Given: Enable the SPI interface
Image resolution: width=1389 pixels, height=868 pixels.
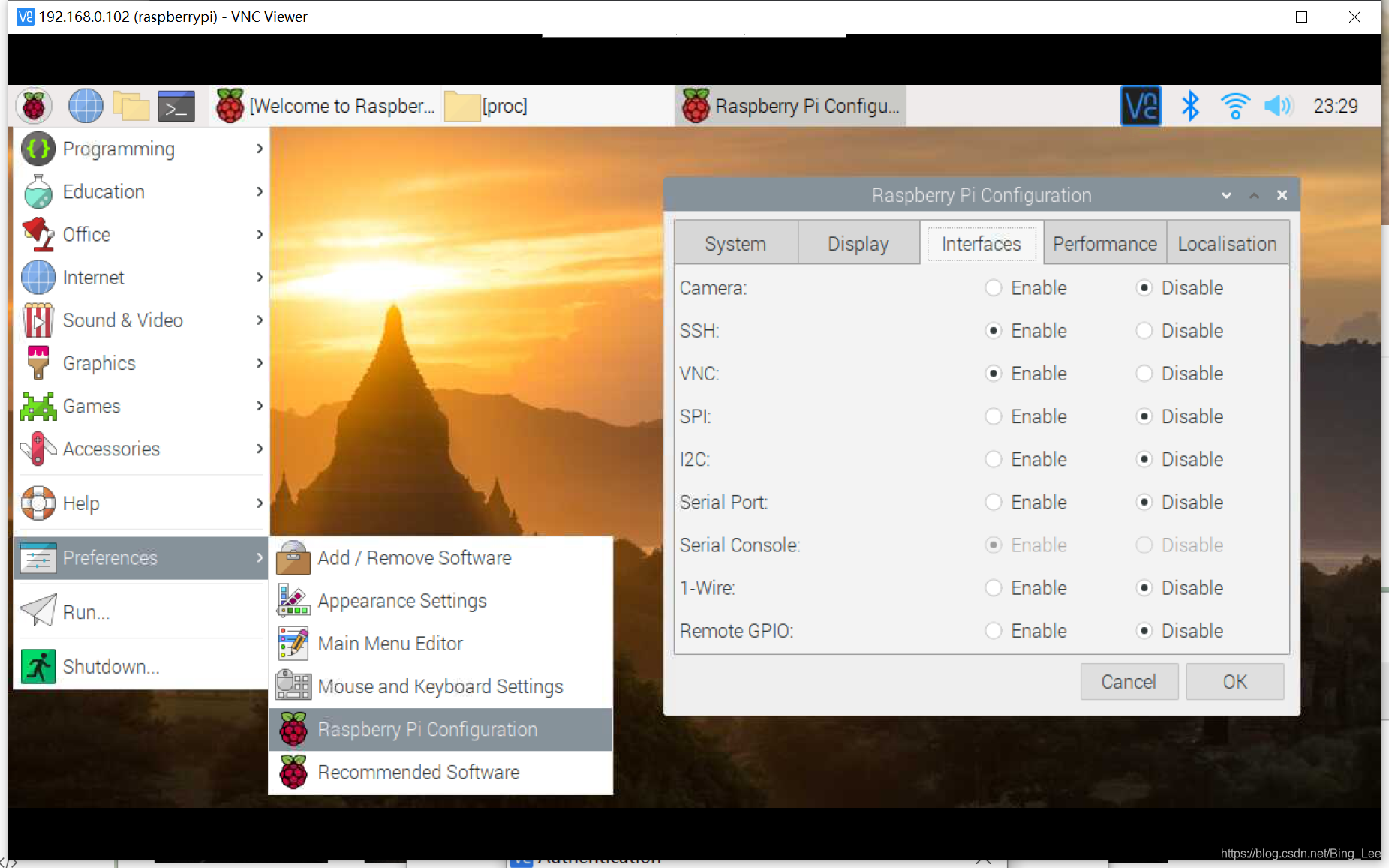Looking at the screenshot, I should (x=994, y=416).
